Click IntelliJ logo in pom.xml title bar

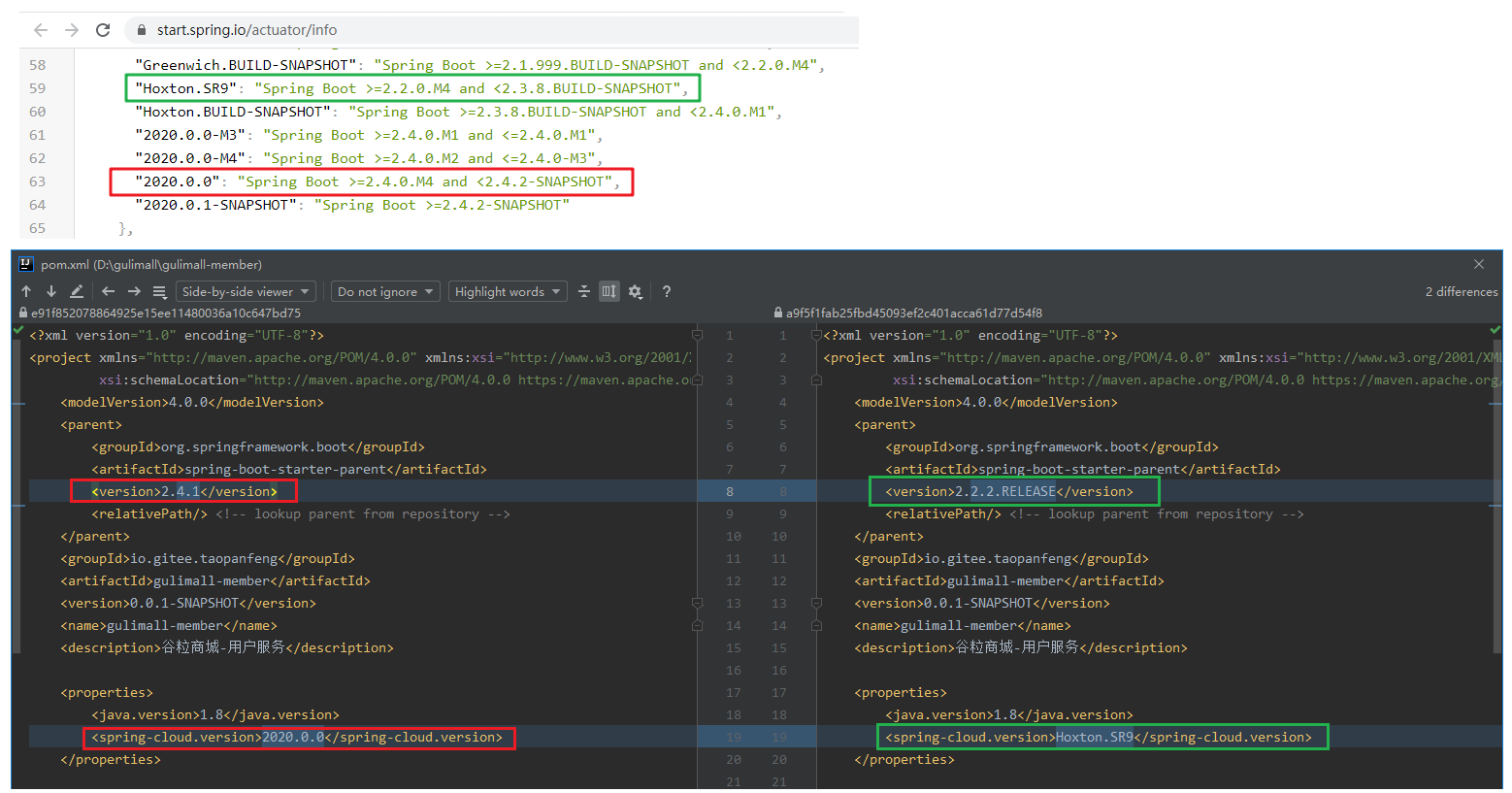[26, 264]
